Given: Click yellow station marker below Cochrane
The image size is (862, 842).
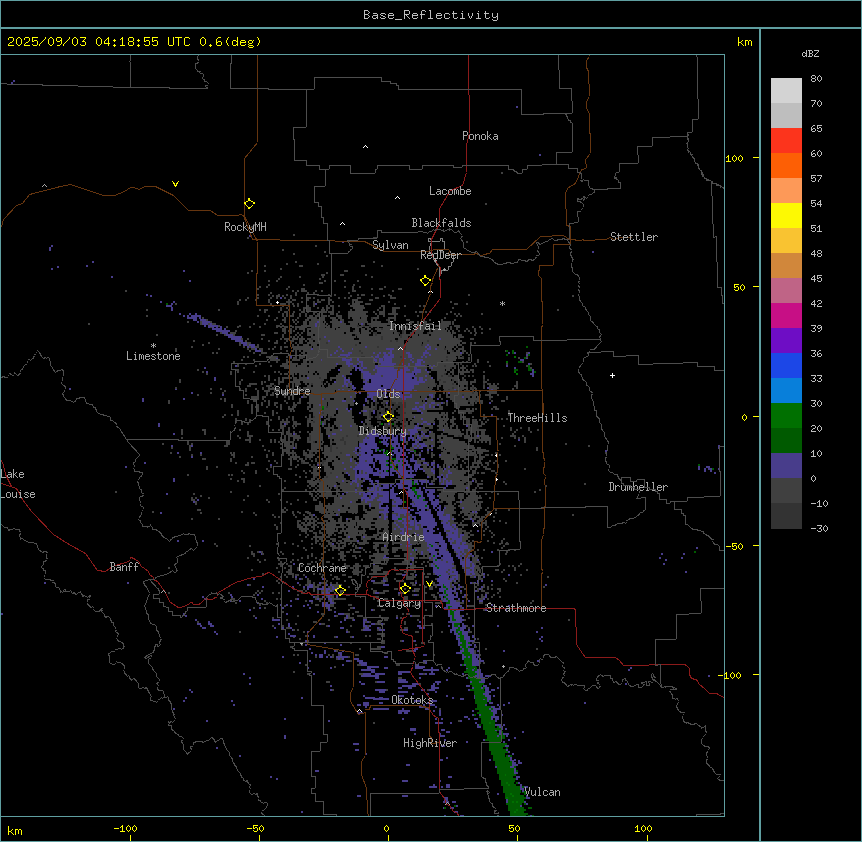Looking at the screenshot, I should [340, 591].
